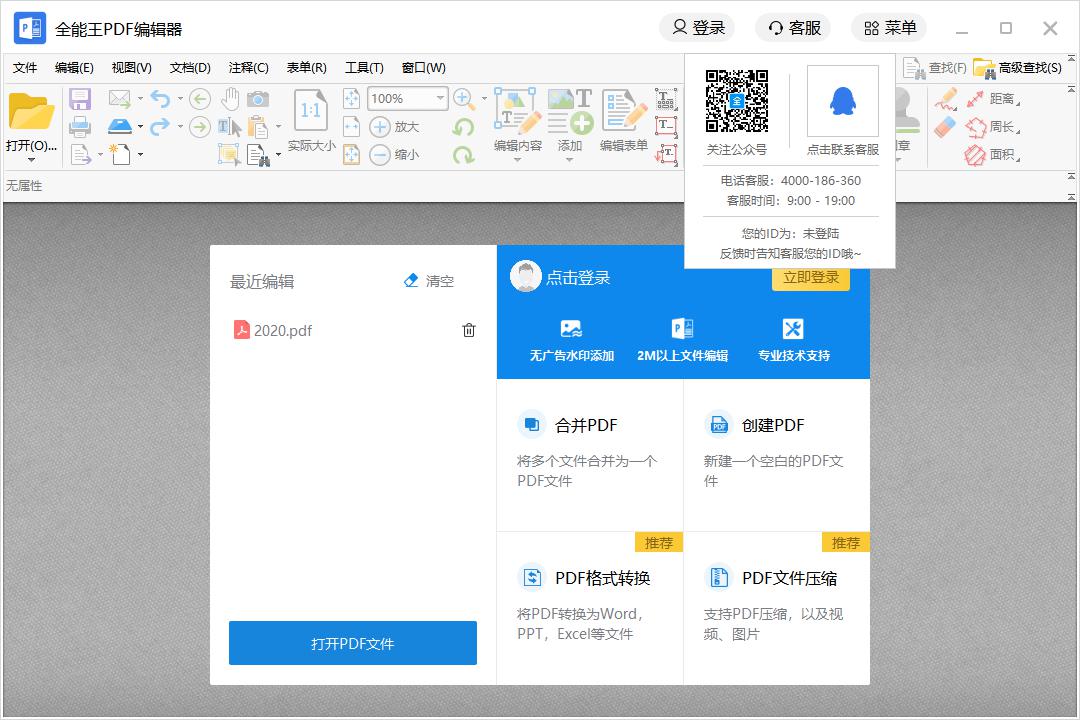Open the 注释(C) menu
Screen dimensions: 1080x720
(x=248, y=68)
